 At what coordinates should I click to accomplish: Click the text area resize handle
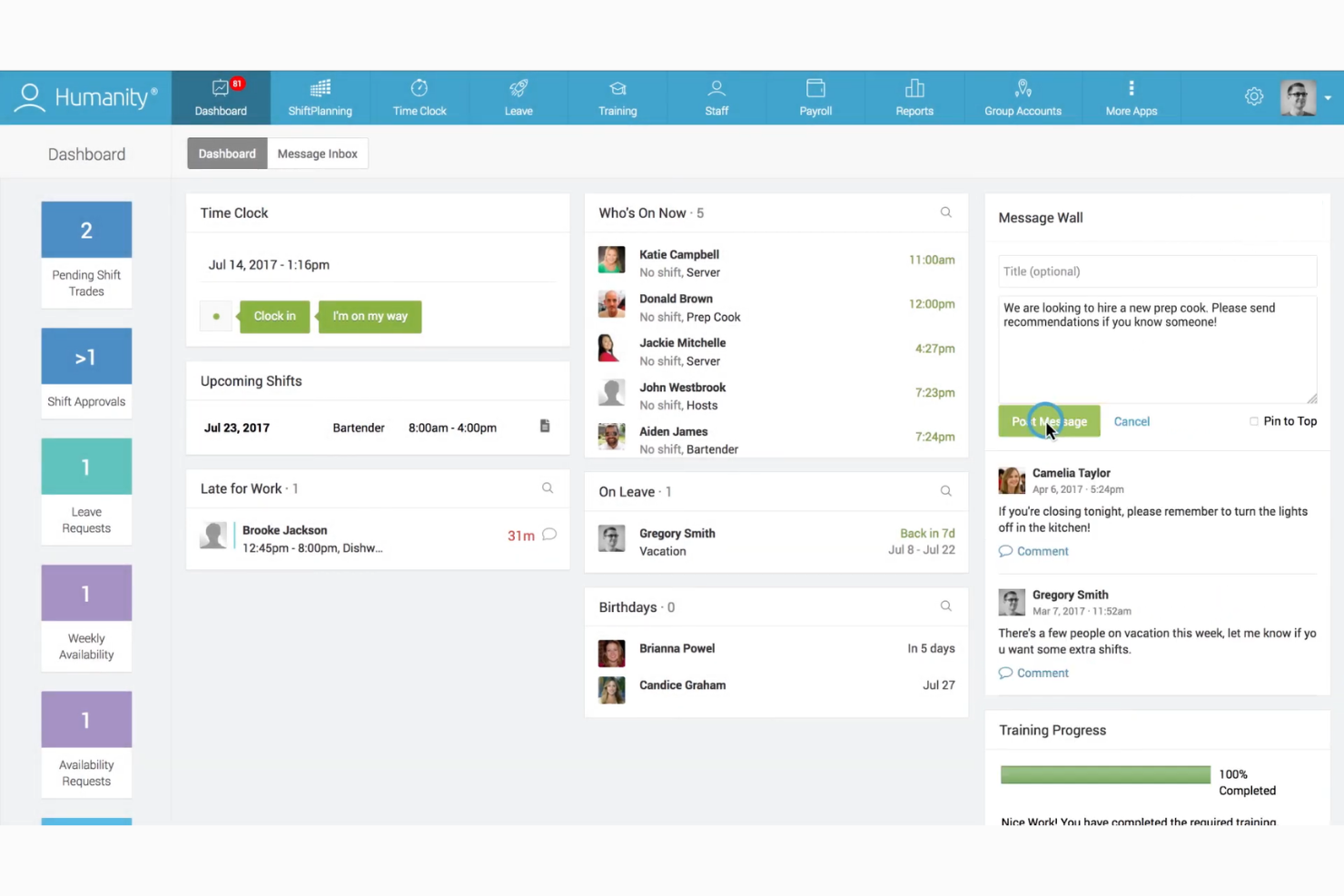coord(1311,398)
